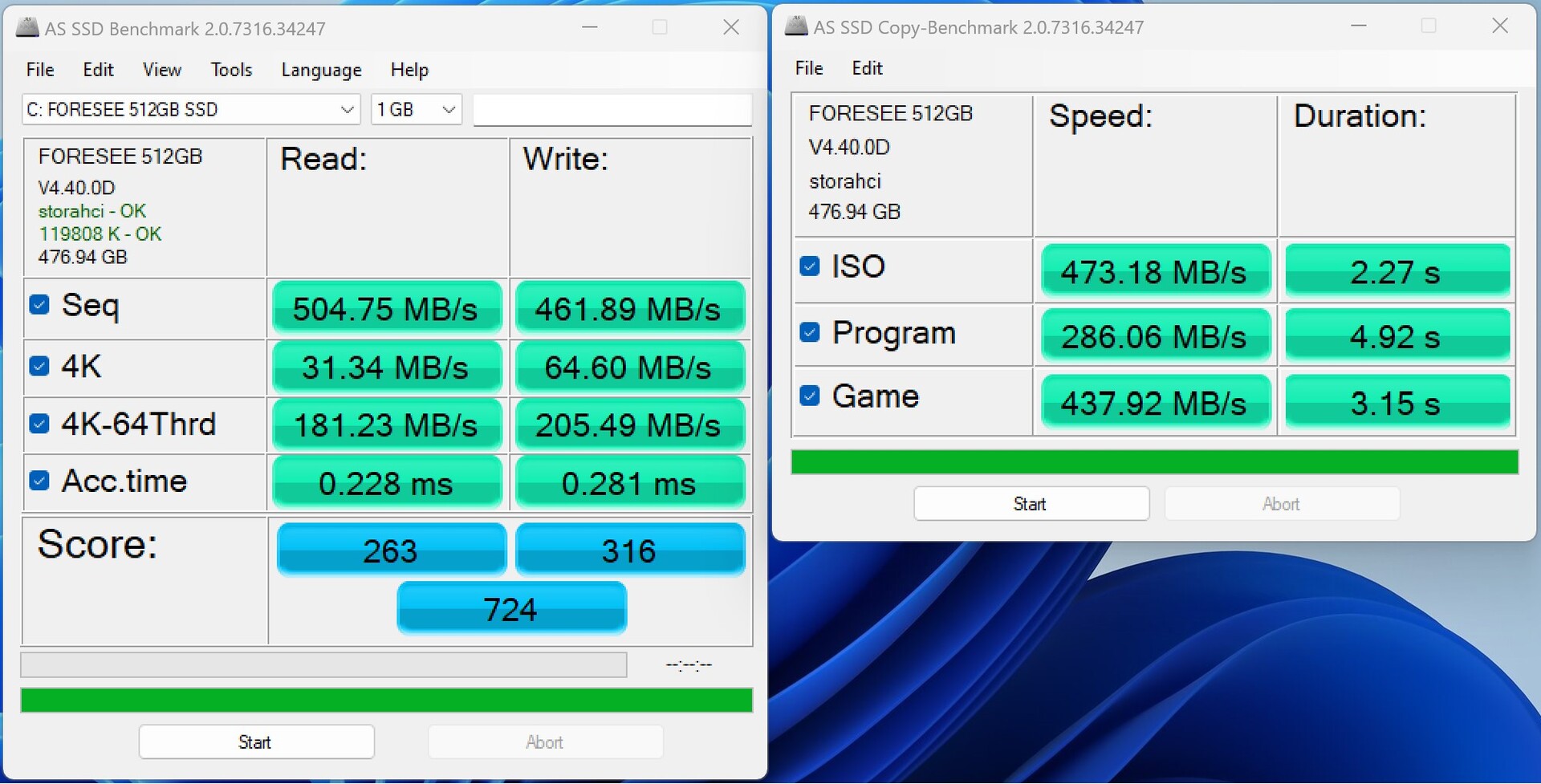Image resolution: width=1541 pixels, height=784 pixels.
Task: Open the Language menu
Action: click(x=321, y=70)
